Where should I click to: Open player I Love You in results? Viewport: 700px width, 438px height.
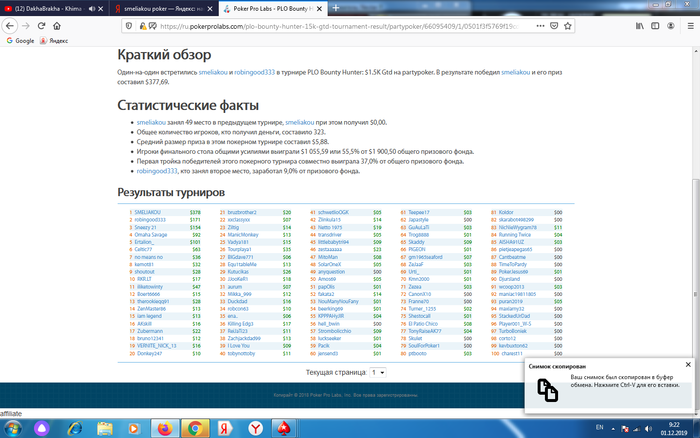[x=238, y=346]
